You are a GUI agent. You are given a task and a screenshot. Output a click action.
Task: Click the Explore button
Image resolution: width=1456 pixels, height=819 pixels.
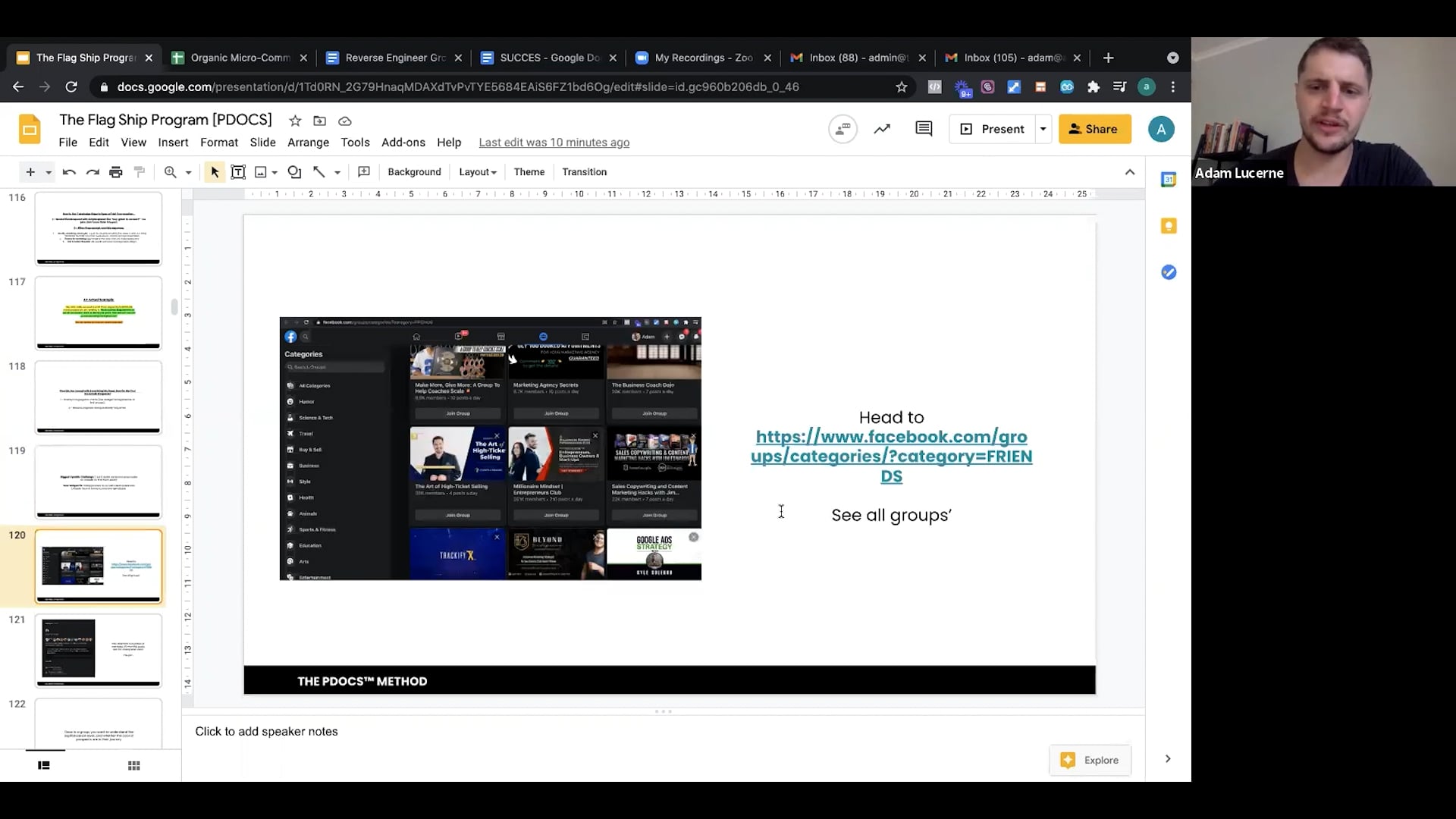point(1090,760)
